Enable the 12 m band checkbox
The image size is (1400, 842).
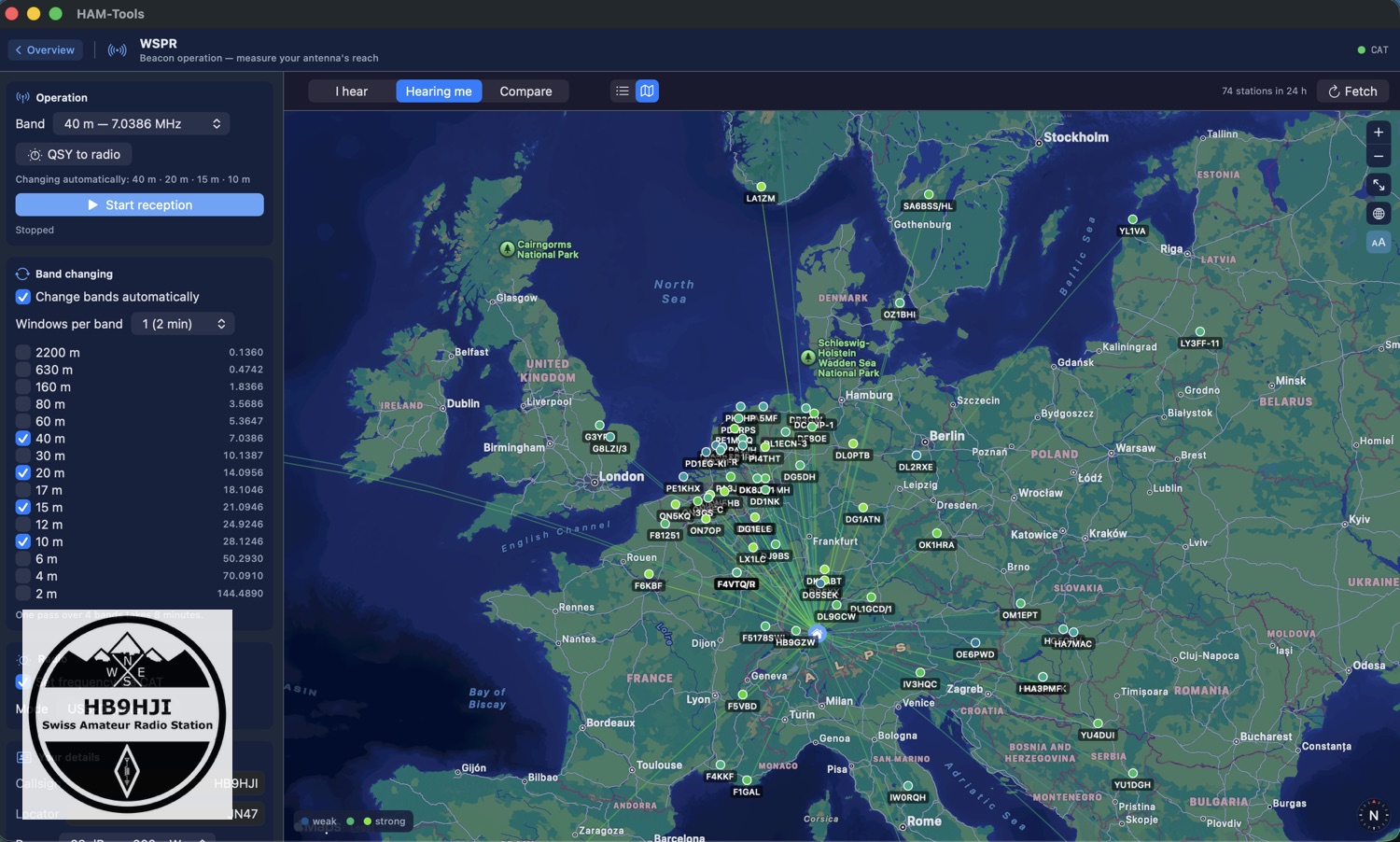23,525
